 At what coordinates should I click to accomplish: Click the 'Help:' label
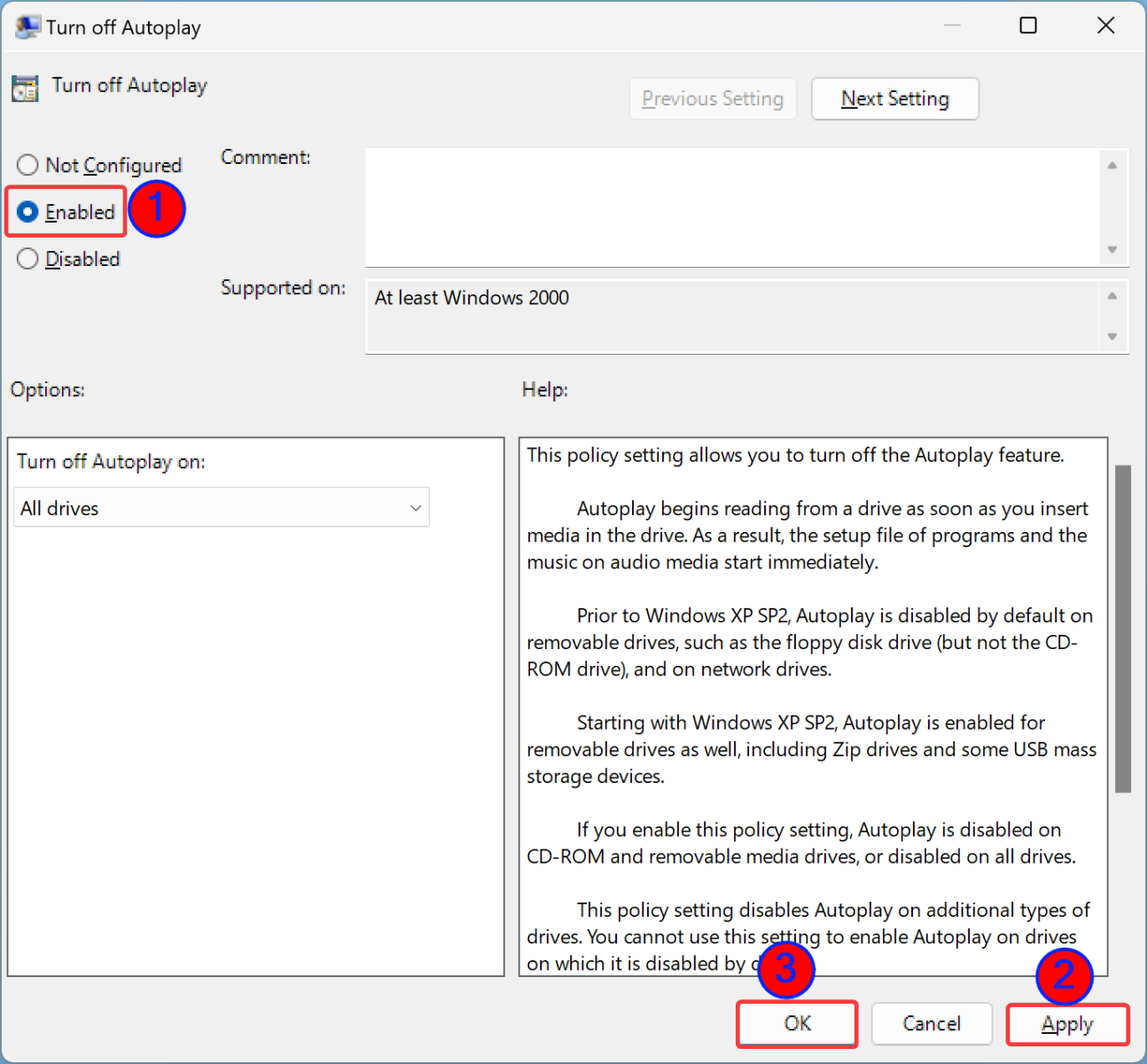pos(544,390)
